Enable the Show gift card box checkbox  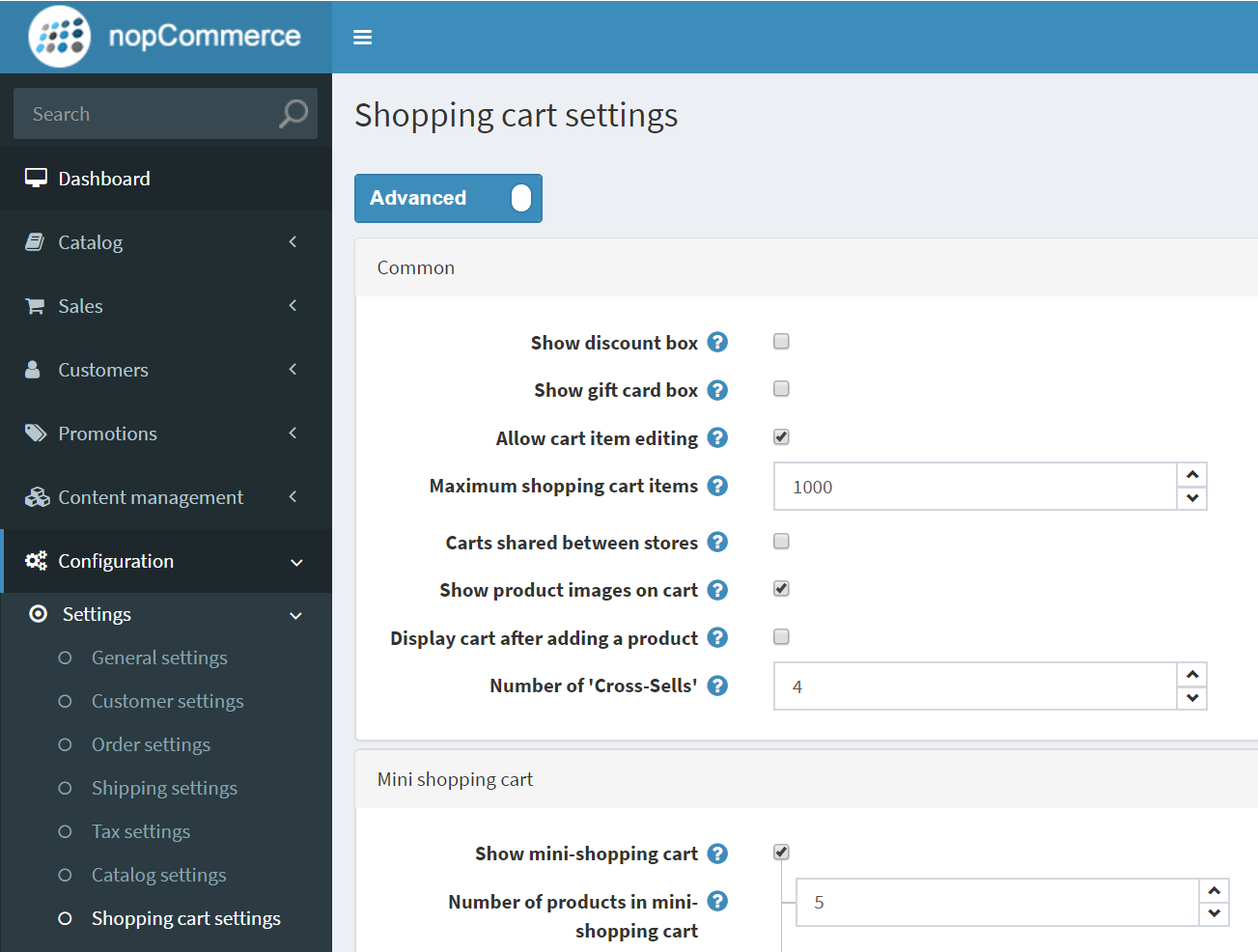(x=781, y=389)
